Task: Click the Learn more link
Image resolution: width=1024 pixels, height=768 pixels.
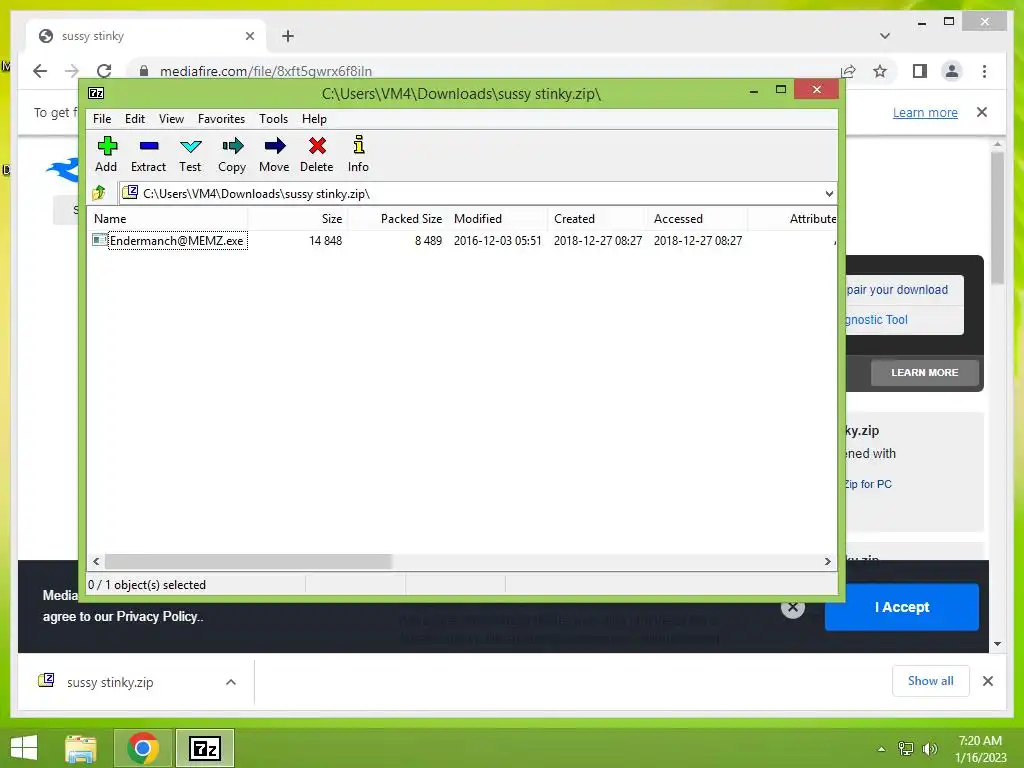Action: (x=925, y=112)
